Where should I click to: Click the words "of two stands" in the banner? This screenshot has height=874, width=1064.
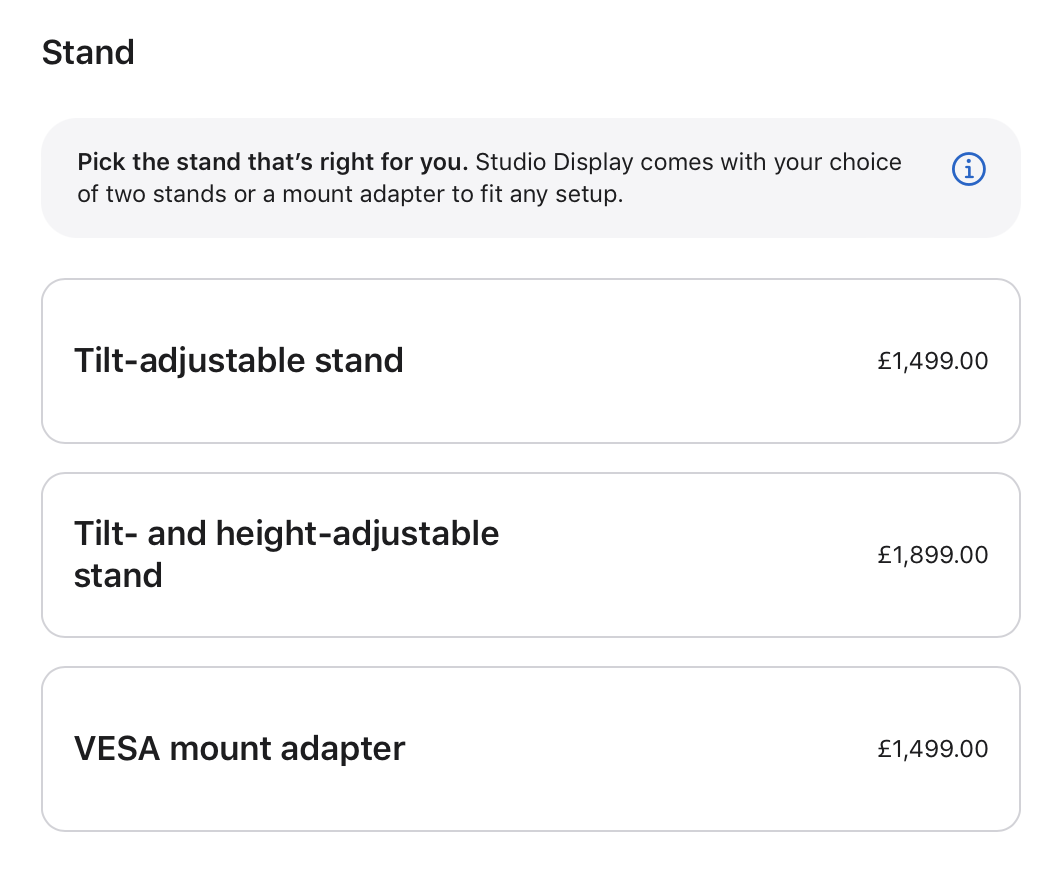coord(152,194)
